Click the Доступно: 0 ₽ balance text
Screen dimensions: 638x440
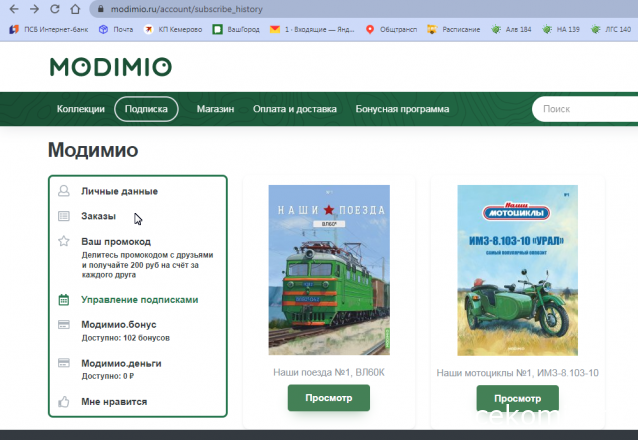coord(108,376)
